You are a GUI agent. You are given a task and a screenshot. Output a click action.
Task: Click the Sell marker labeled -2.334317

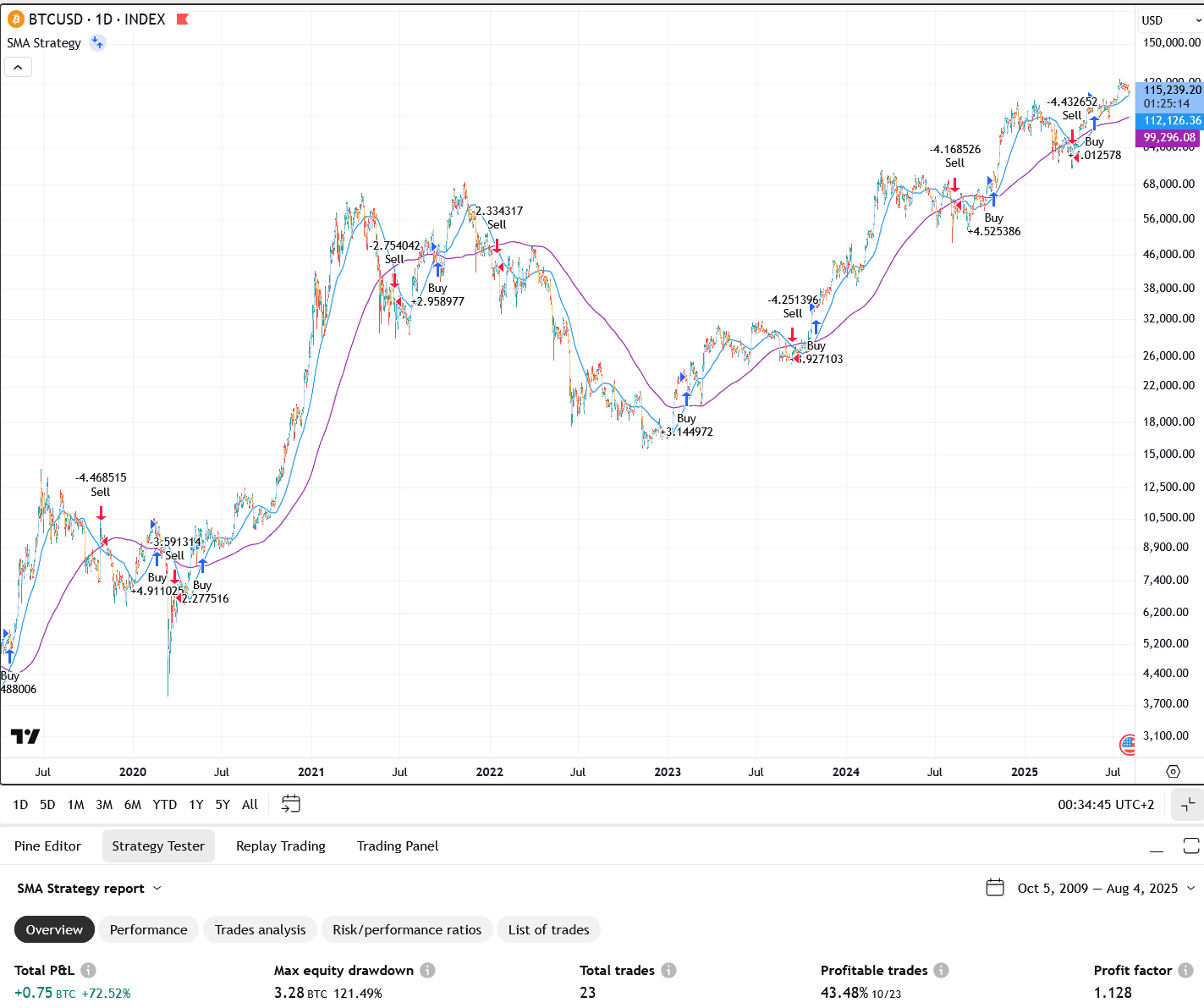coord(498,245)
